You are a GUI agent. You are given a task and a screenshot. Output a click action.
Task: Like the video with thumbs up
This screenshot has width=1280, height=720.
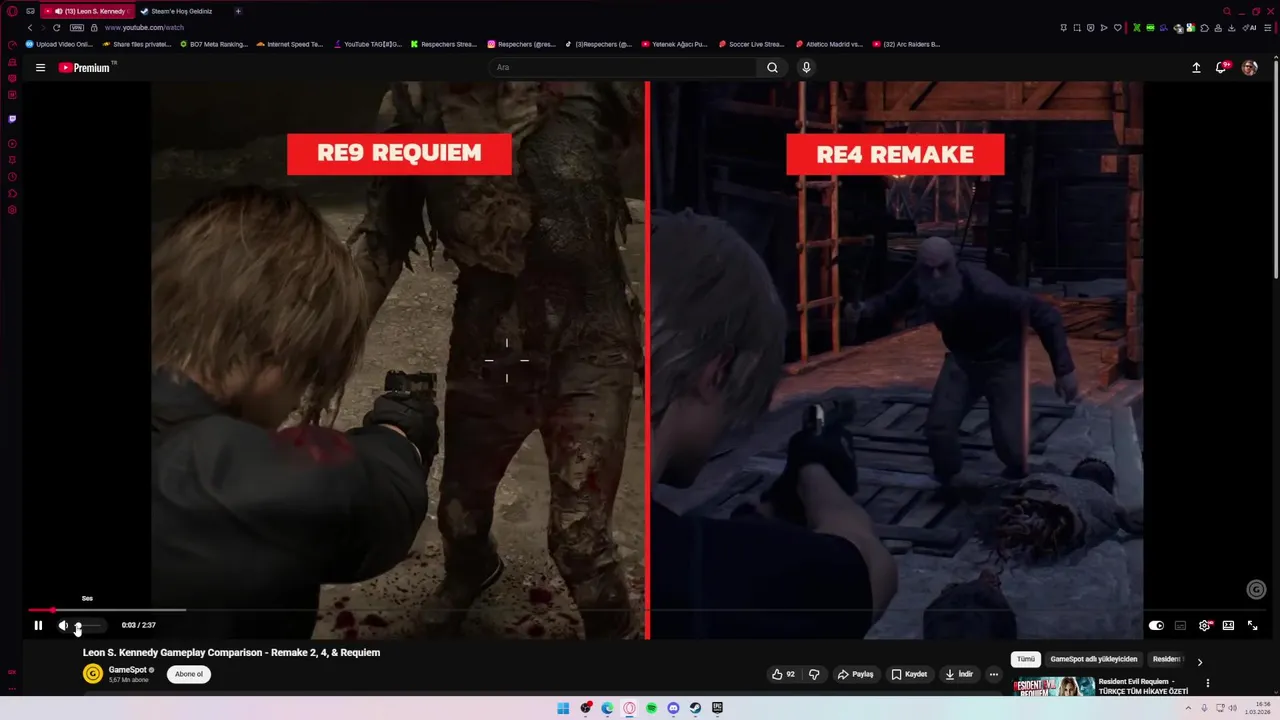(783, 674)
